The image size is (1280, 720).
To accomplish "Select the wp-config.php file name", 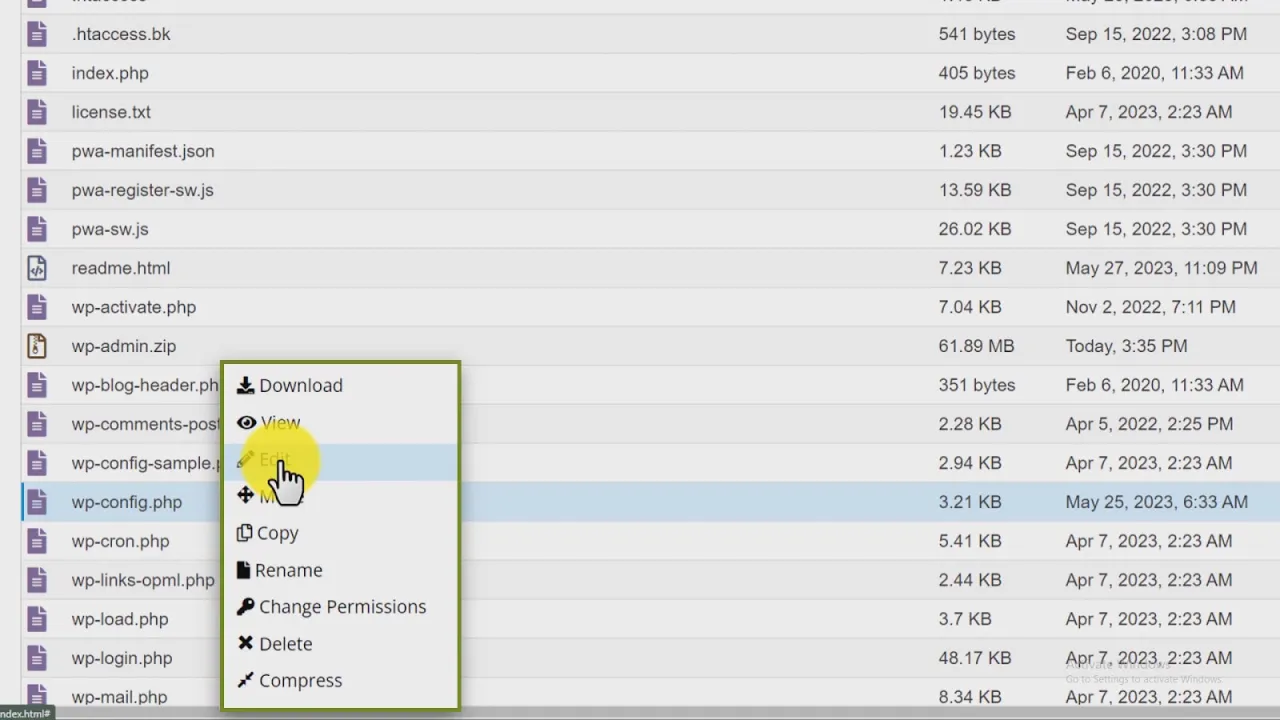I will pyautogui.click(x=127, y=502).
